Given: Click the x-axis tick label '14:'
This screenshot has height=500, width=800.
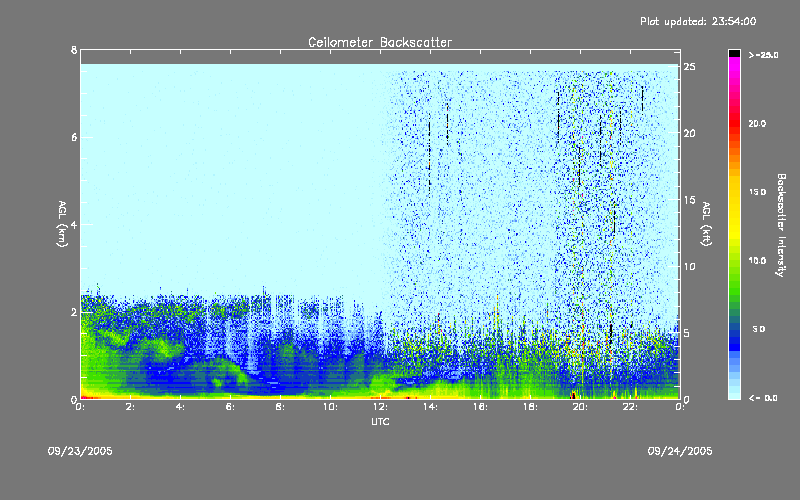Looking at the screenshot, I should click(x=430, y=407).
